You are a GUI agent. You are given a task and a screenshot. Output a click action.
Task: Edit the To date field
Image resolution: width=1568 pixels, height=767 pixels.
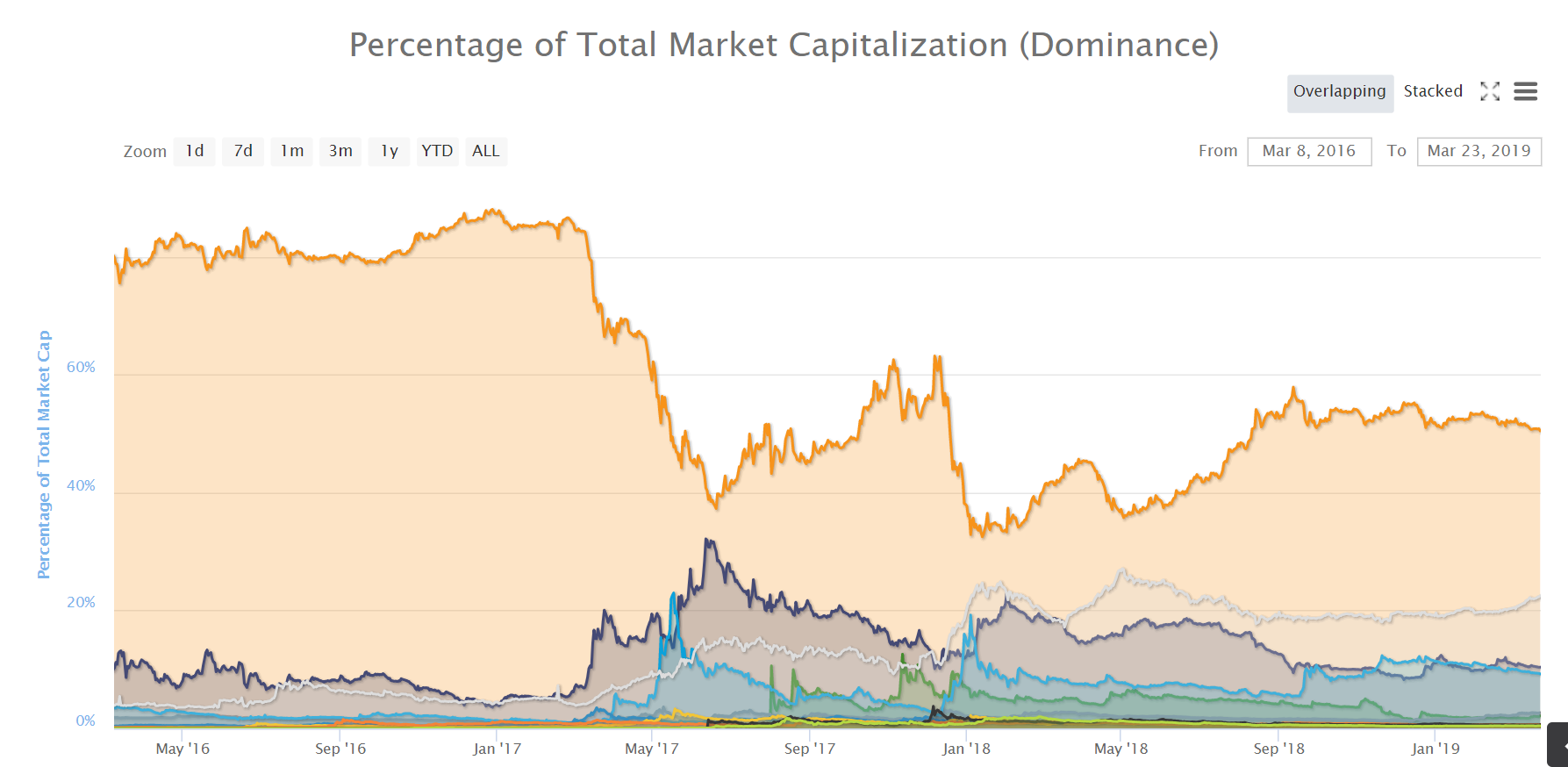[1479, 151]
